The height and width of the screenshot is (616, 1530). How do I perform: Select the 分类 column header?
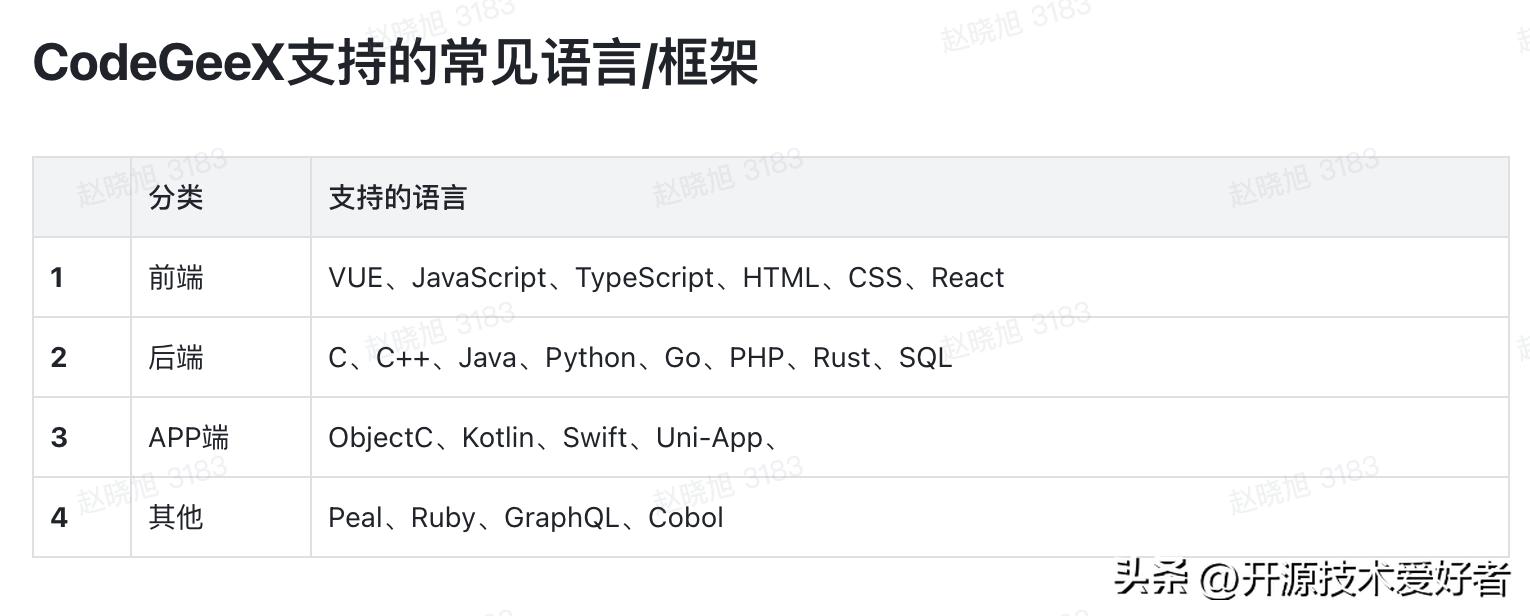[x=176, y=197]
